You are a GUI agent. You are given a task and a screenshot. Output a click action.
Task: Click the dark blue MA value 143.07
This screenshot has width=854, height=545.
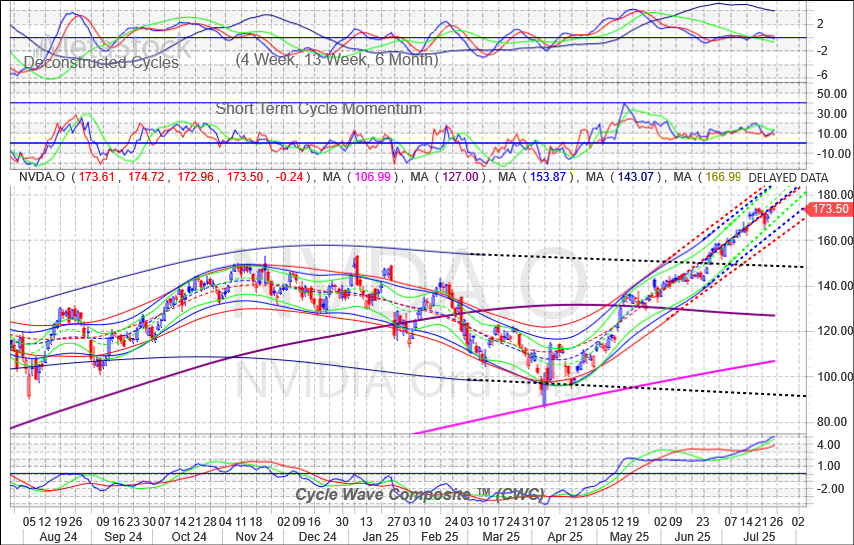[x=635, y=177]
